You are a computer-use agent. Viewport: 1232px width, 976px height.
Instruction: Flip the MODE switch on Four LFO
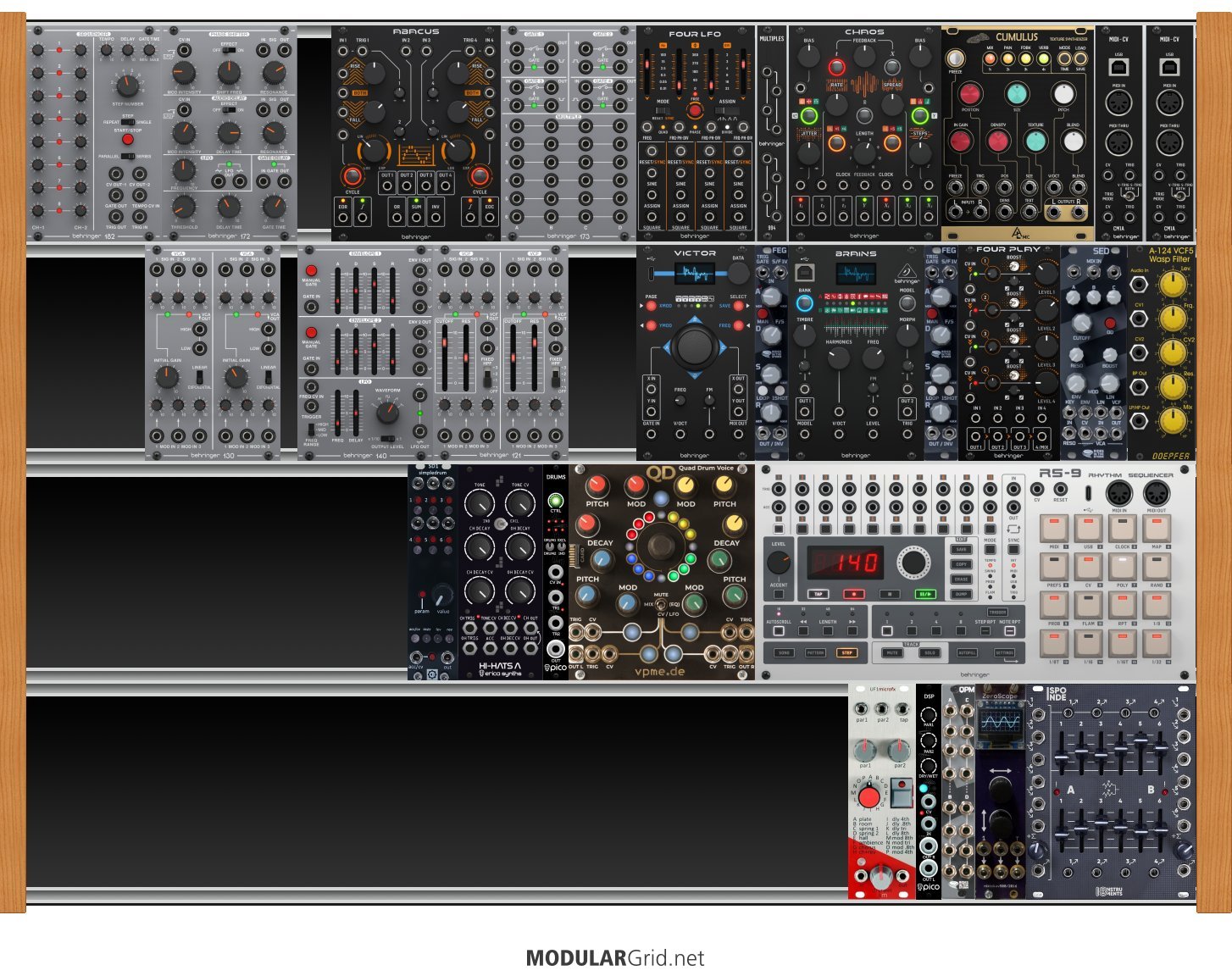coord(663,111)
